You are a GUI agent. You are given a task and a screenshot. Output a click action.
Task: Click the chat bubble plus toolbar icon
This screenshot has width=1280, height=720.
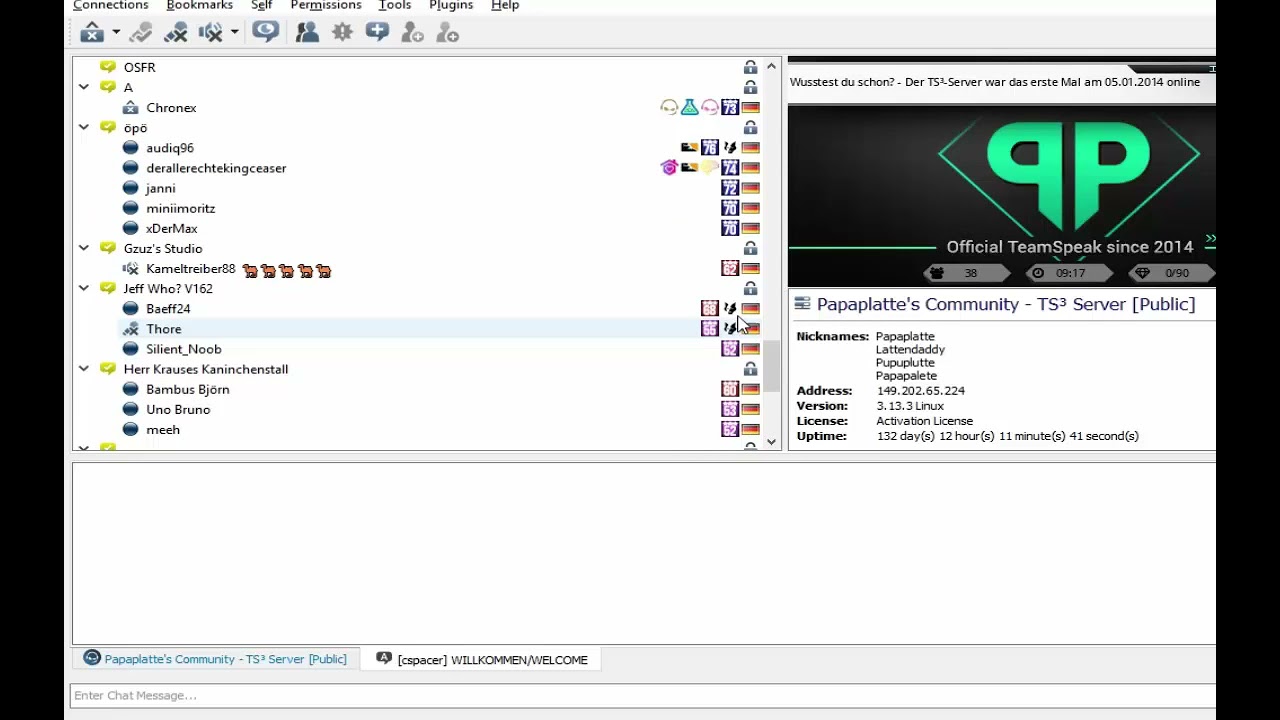[377, 33]
